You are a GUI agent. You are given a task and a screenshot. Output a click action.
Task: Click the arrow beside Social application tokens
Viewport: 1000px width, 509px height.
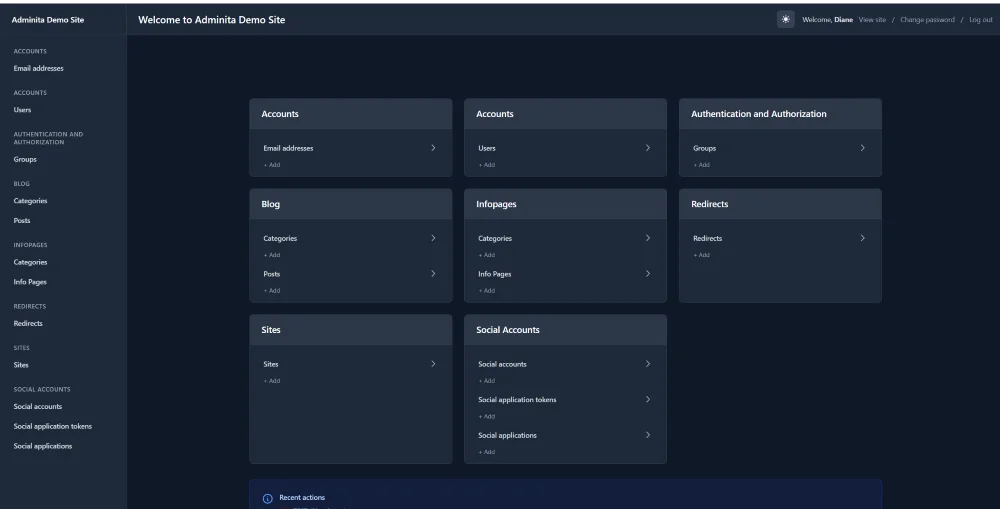click(648, 400)
